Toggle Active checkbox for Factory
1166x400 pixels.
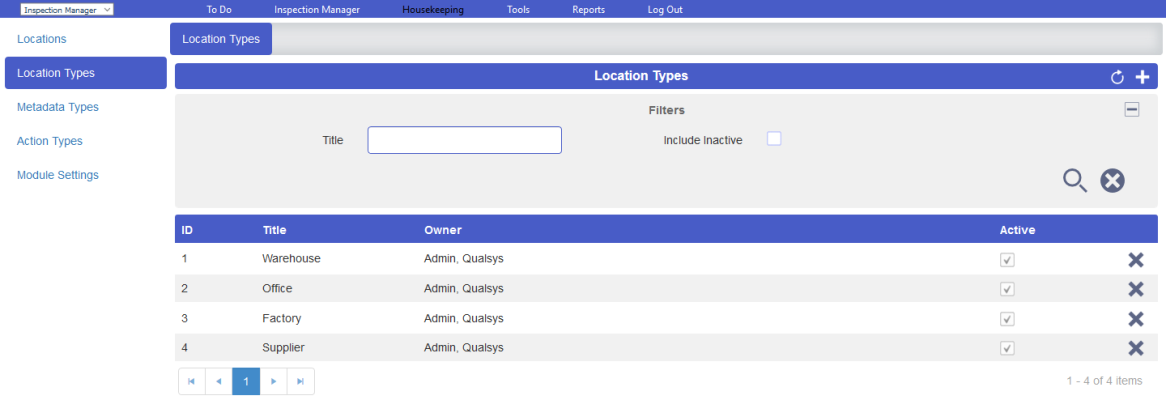[x=1008, y=319]
